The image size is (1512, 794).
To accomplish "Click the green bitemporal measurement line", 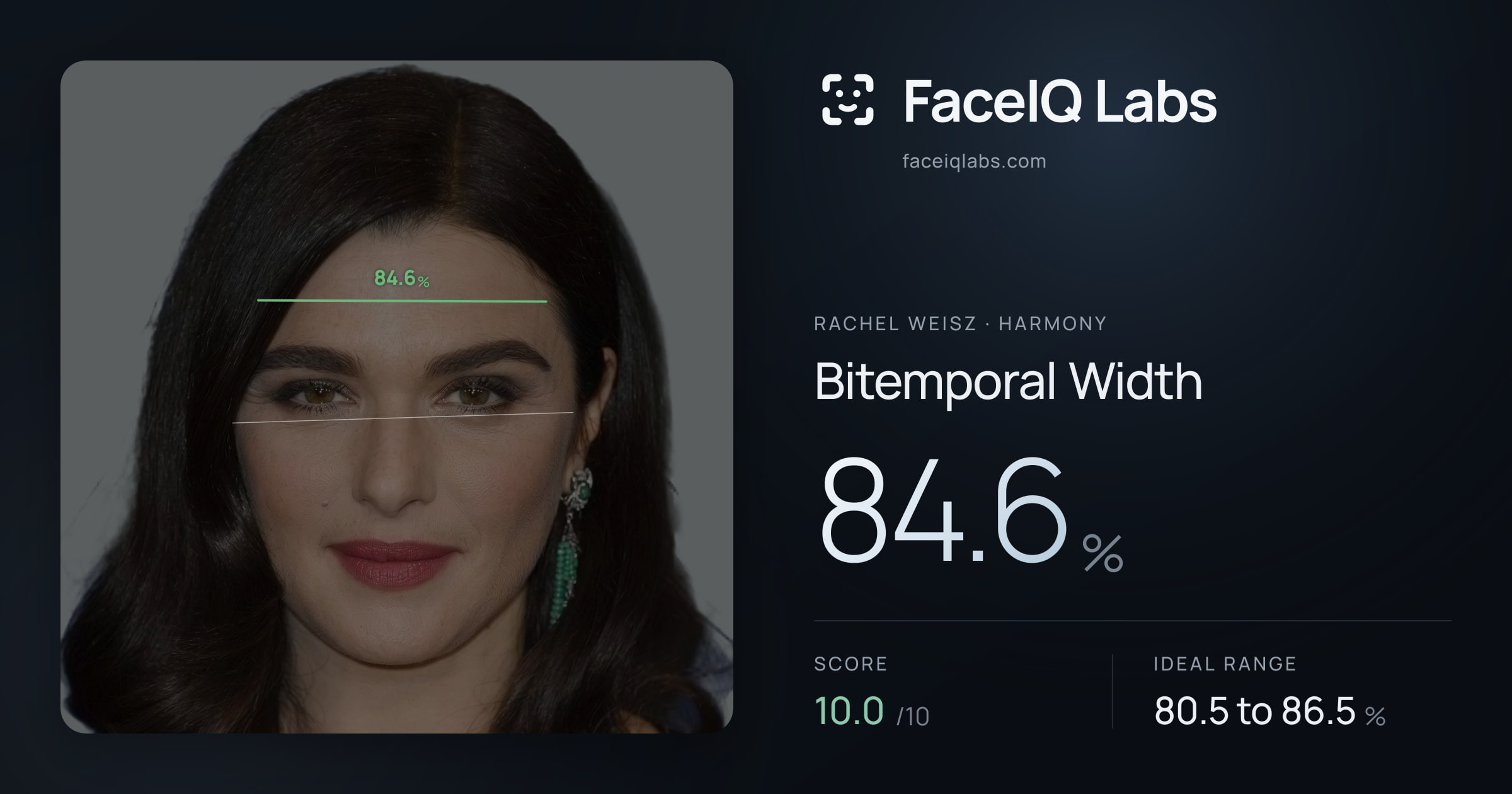I will [402, 301].
